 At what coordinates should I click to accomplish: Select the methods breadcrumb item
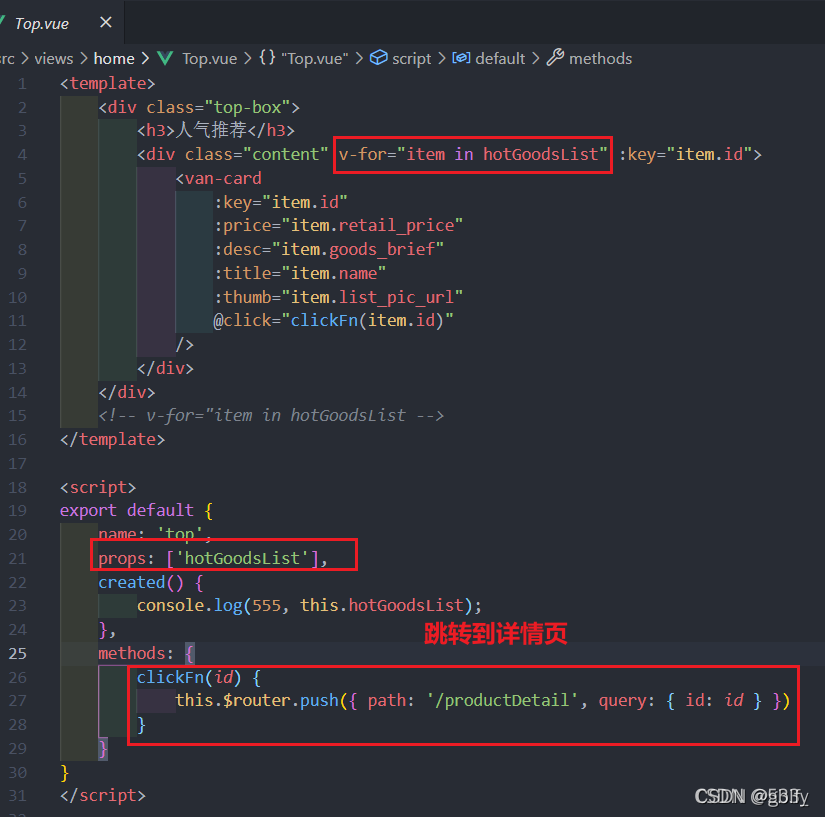(x=600, y=58)
